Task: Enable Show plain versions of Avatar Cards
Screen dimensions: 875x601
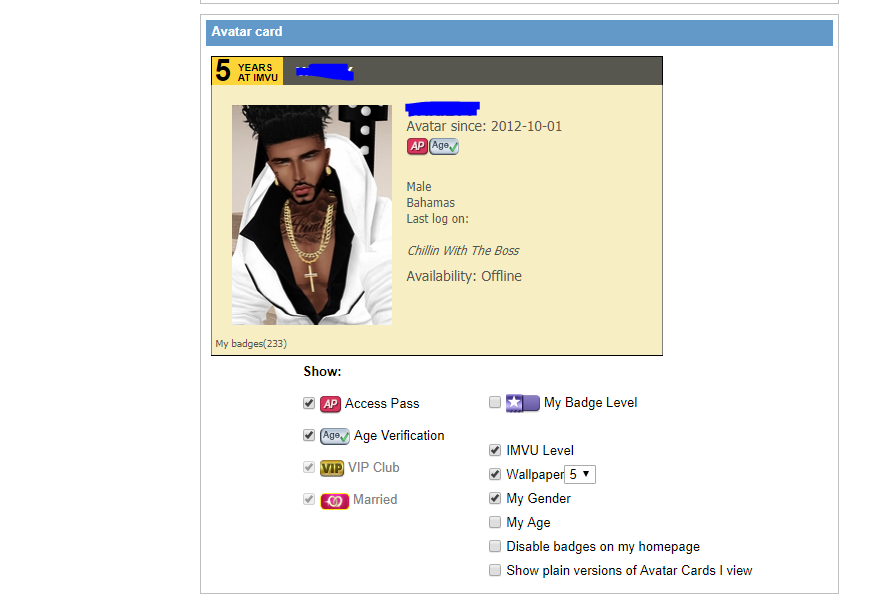Action: click(x=495, y=570)
